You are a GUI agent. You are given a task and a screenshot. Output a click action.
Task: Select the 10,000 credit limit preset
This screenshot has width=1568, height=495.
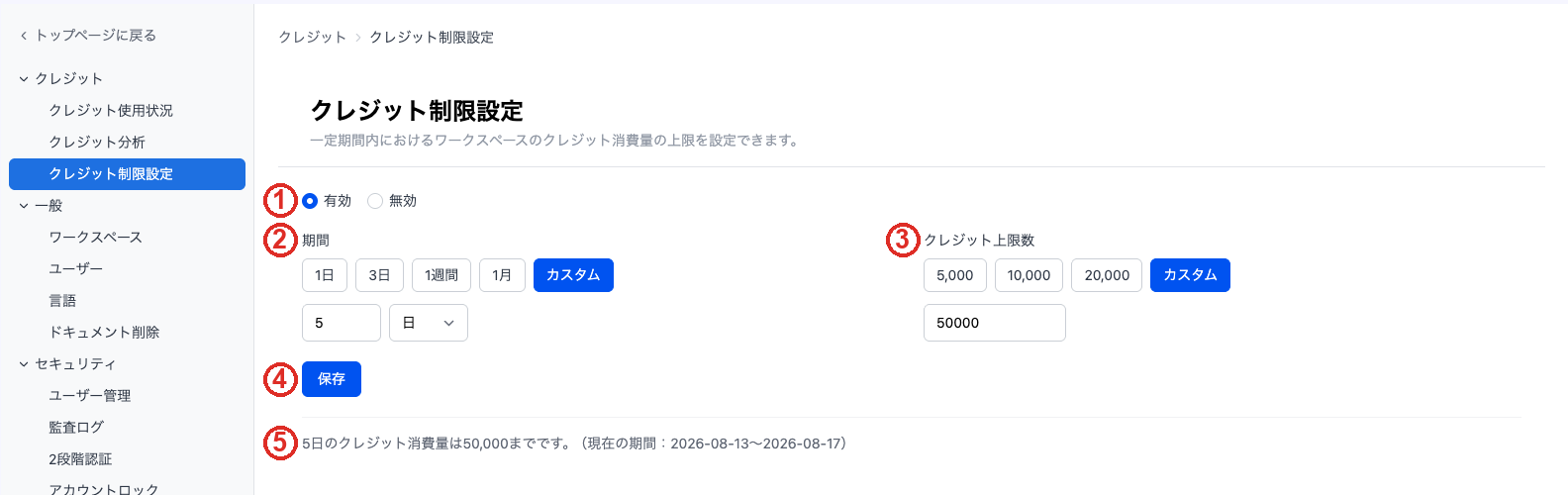pos(1029,275)
